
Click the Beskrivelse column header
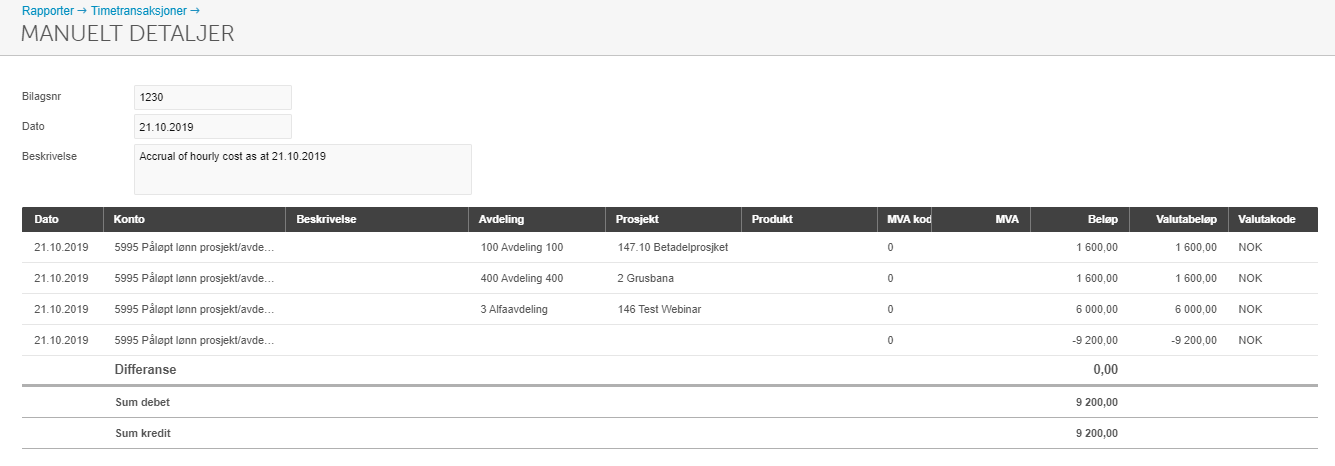tap(377, 219)
